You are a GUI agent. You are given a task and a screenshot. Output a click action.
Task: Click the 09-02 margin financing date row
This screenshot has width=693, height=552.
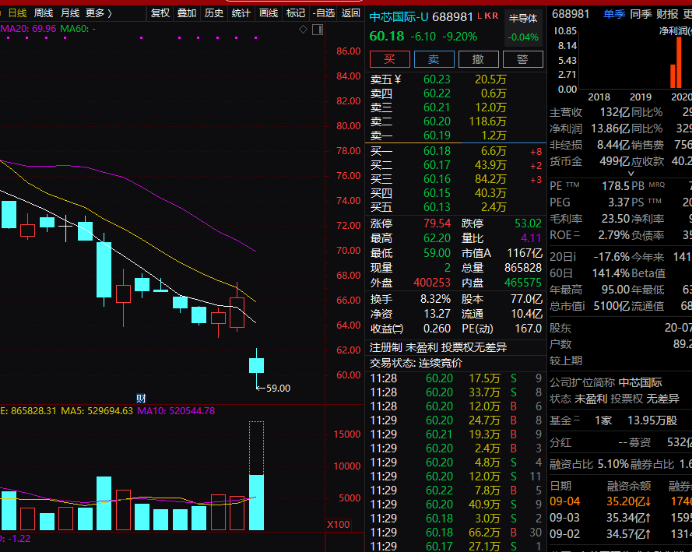click(x=621, y=534)
